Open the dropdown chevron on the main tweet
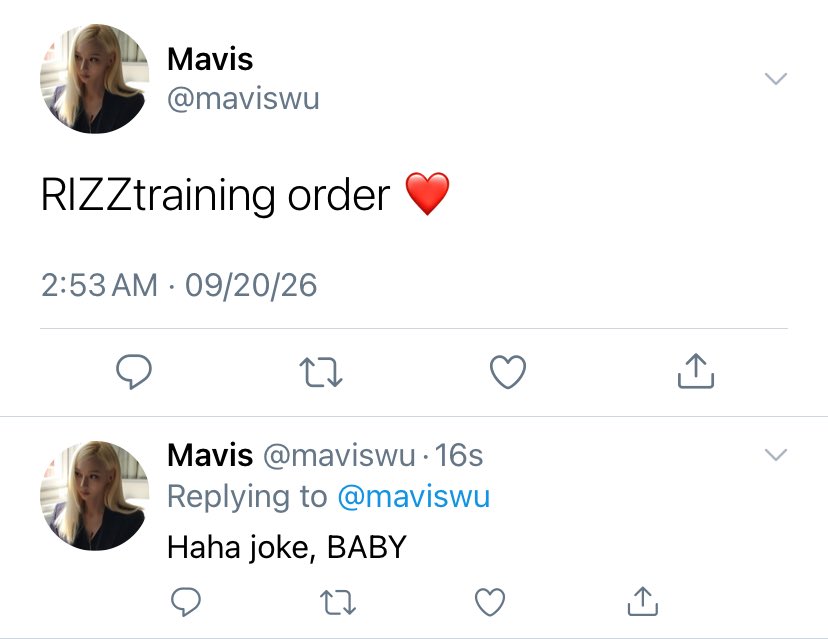 776,79
